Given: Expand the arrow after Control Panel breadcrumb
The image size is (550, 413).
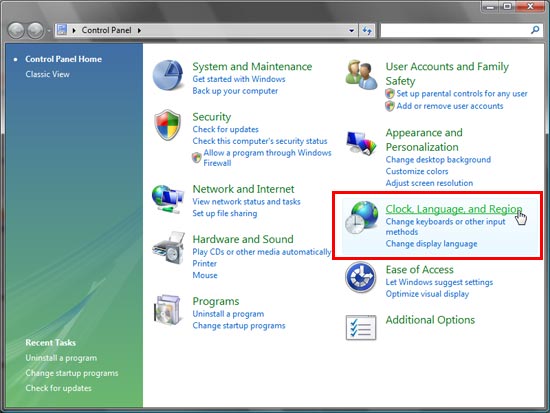Looking at the screenshot, I should point(139,31).
